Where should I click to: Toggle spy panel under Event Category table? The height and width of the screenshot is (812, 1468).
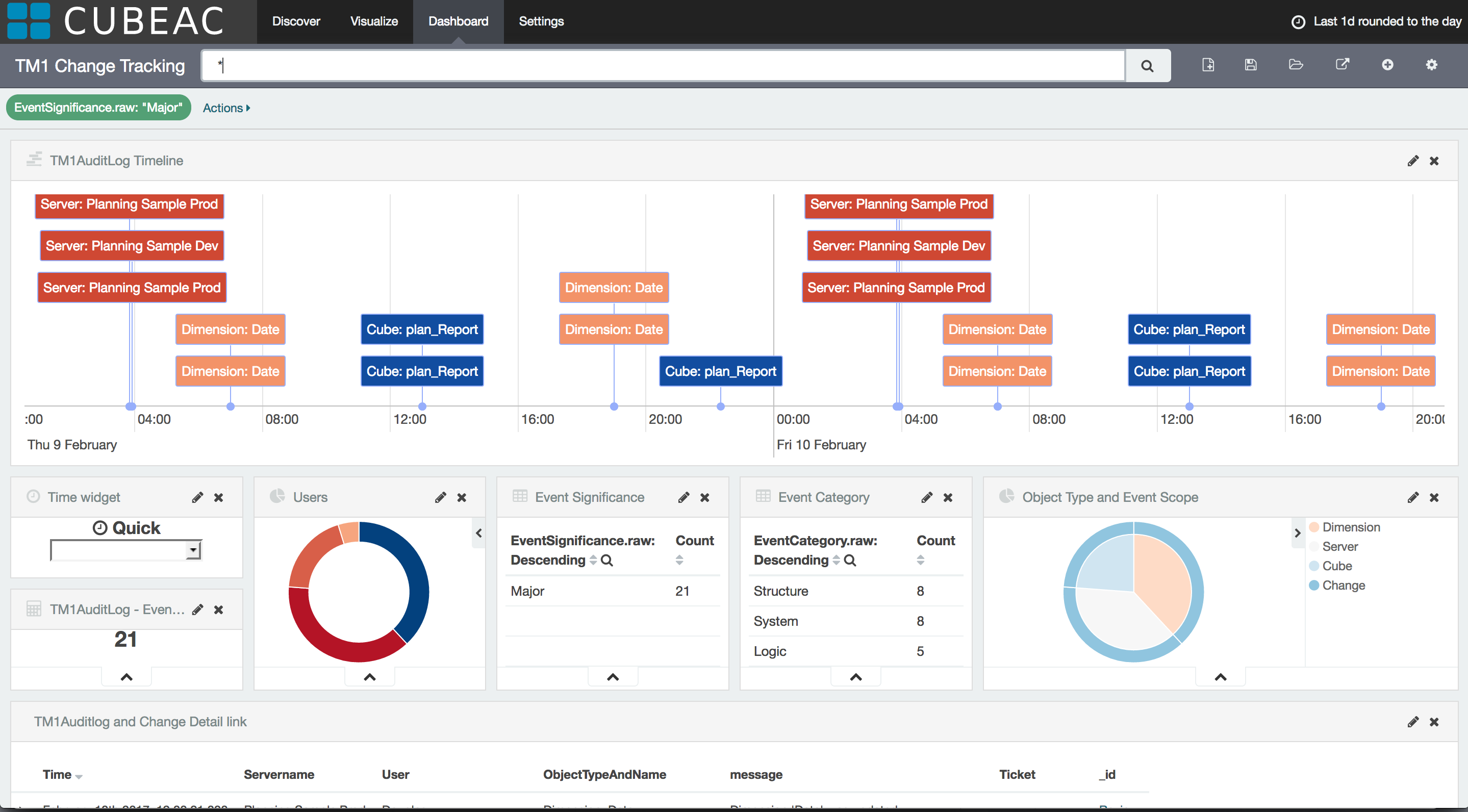(x=856, y=677)
